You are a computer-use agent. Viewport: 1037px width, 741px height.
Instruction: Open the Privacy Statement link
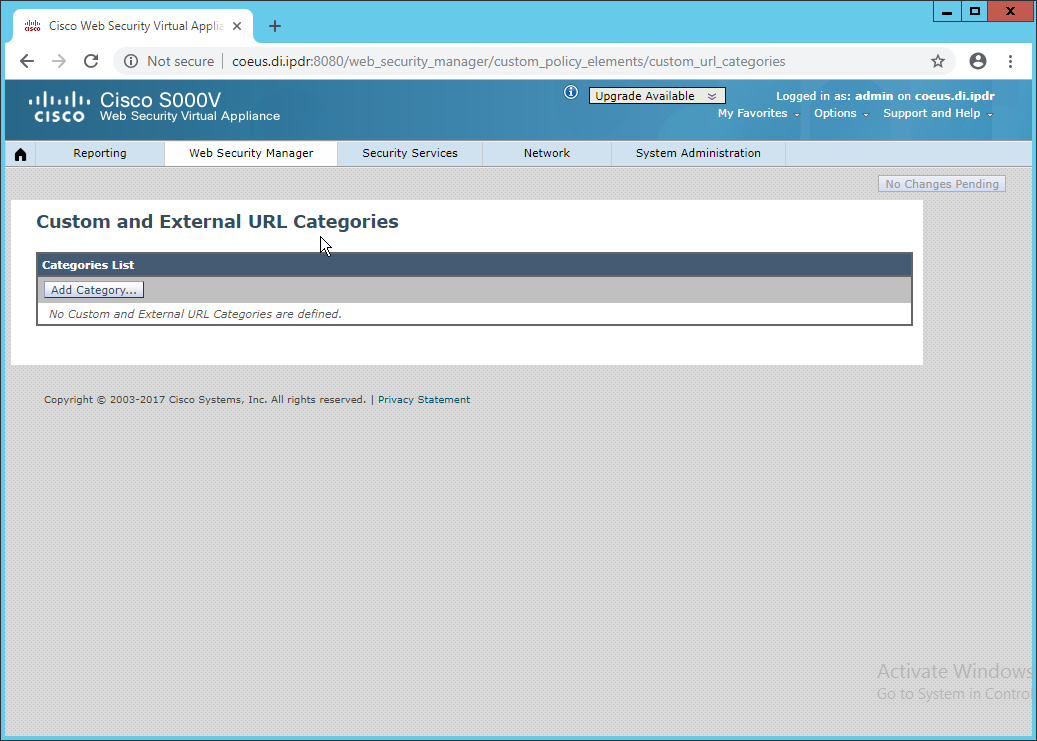(x=424, y=400)
